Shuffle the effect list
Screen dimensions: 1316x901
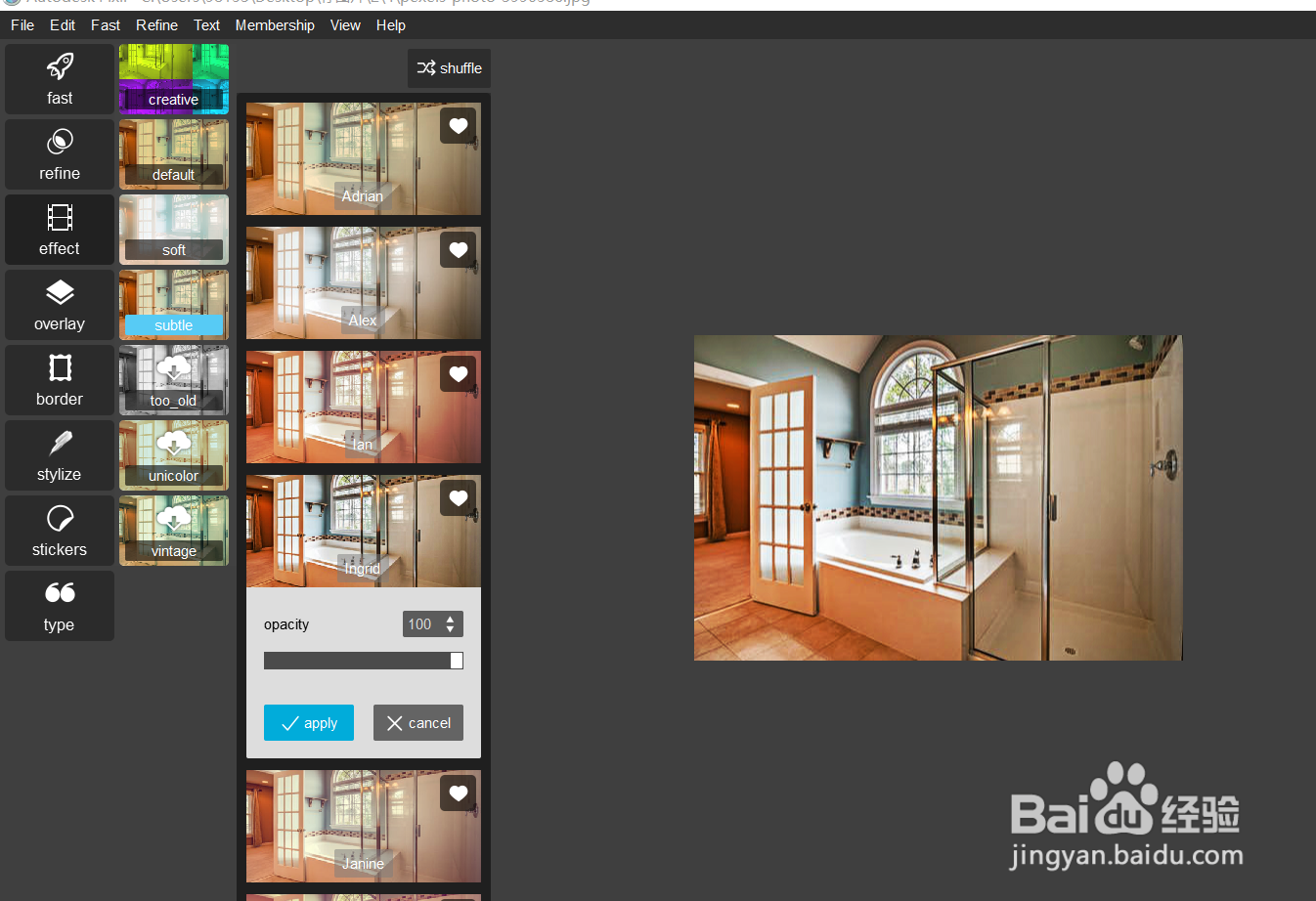click(450, 68)
